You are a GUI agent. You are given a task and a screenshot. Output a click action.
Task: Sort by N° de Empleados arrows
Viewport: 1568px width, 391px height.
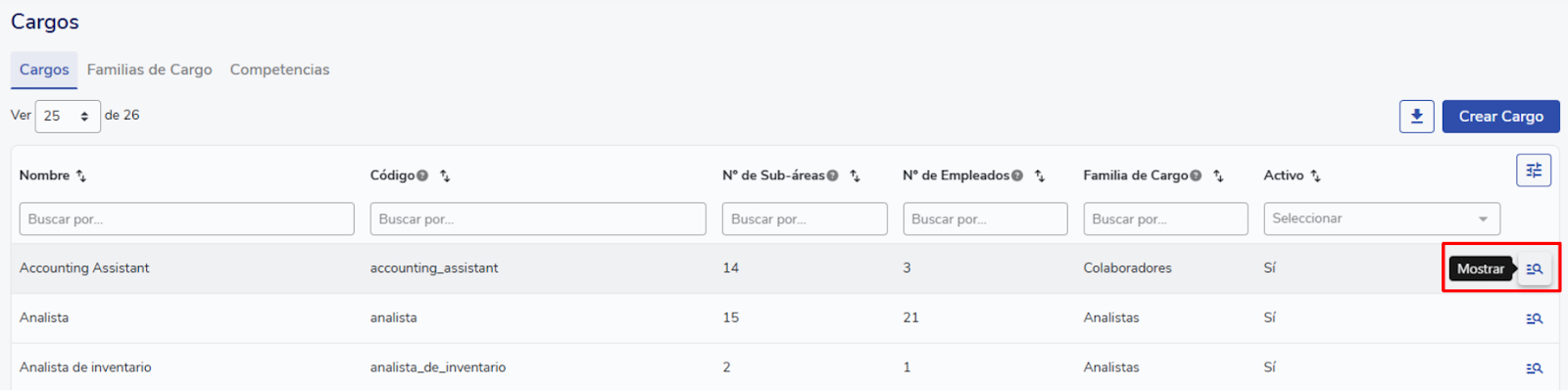[x=1040, y=176]
